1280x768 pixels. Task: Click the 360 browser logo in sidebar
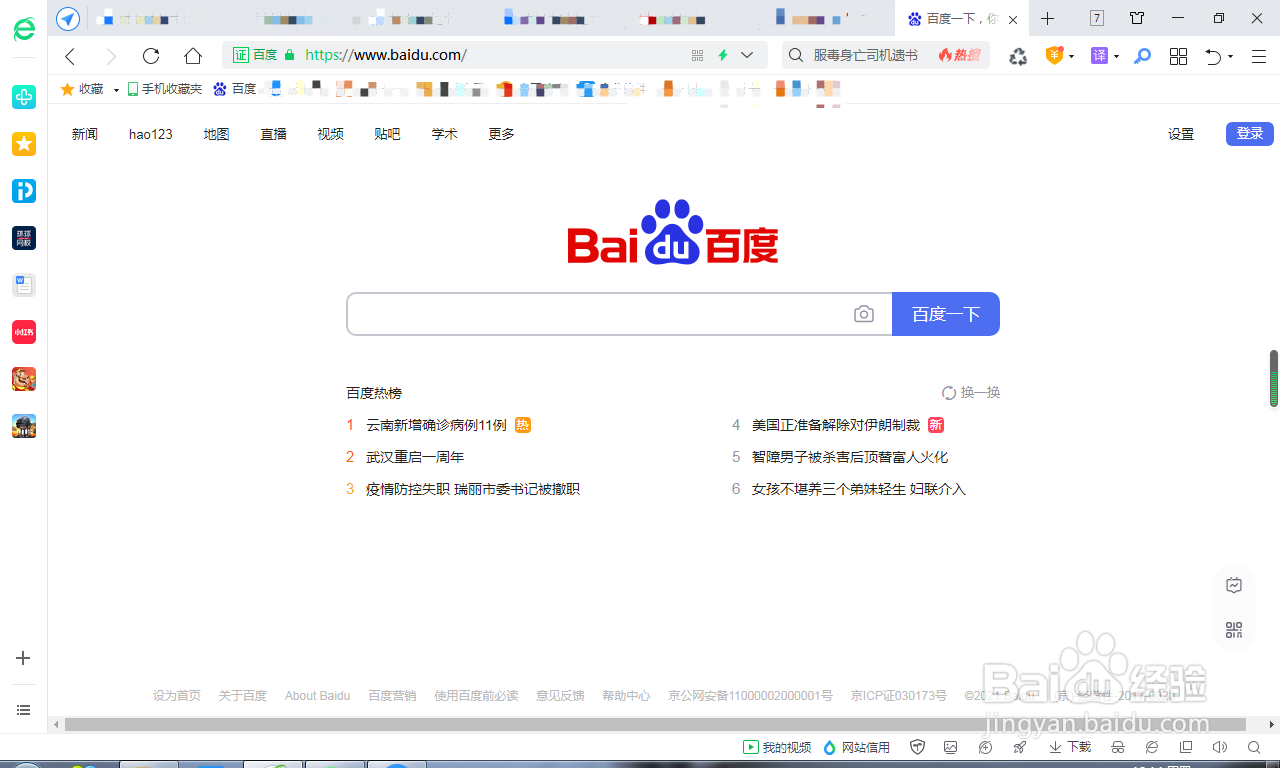click(24, 28)
